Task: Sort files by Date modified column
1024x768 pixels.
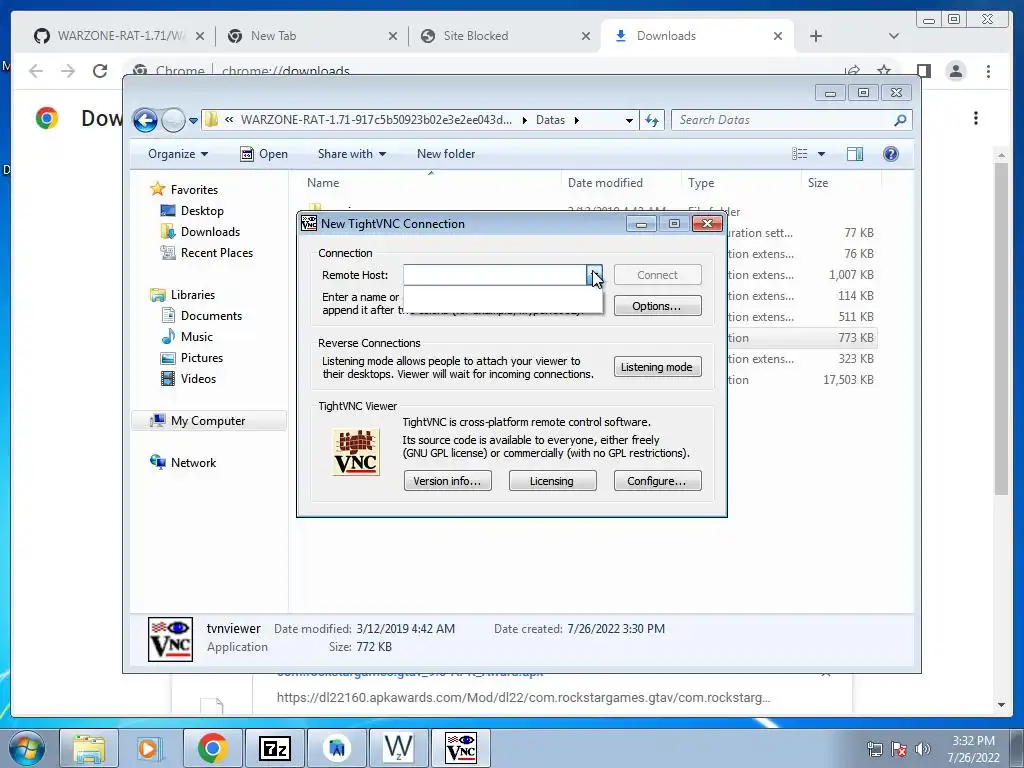Action: (x=621, y=183)
